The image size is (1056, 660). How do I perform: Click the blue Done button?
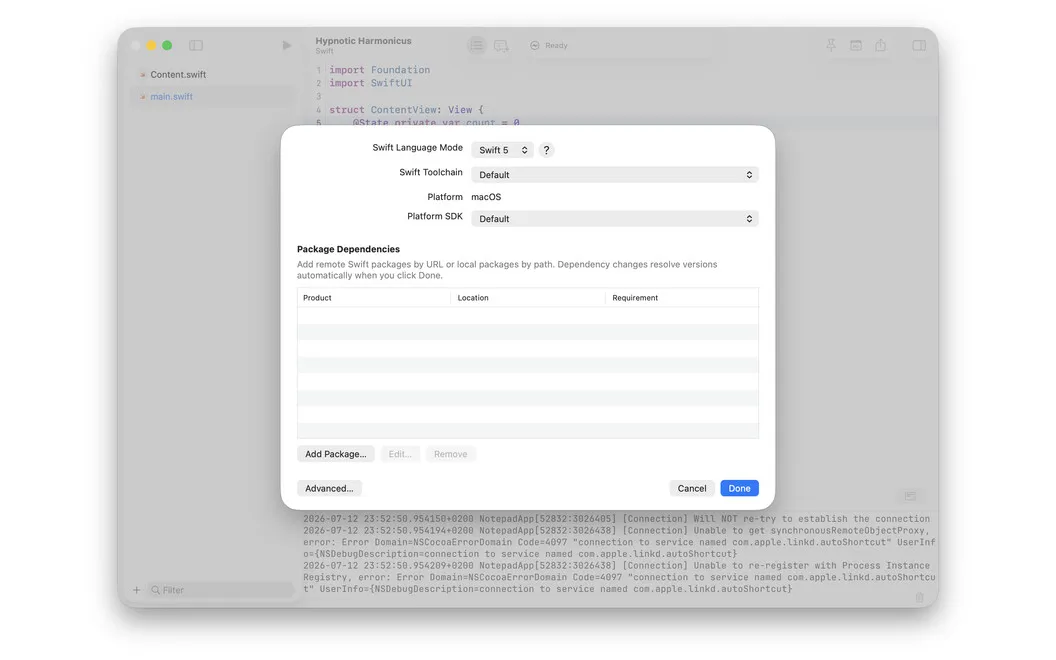coord(739,488)
